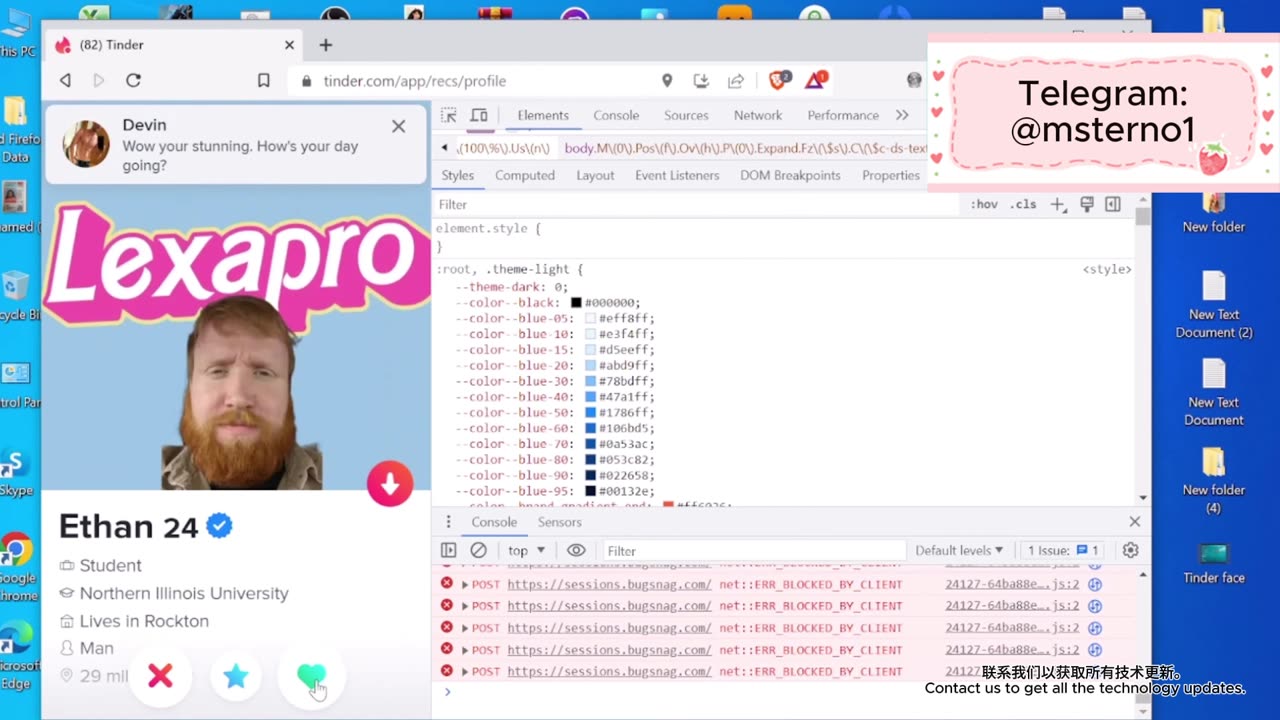The width and height of the screenshot is (1280, 720).
Task: Click the share icon in address bar
Action: click(x=736, y=80)
